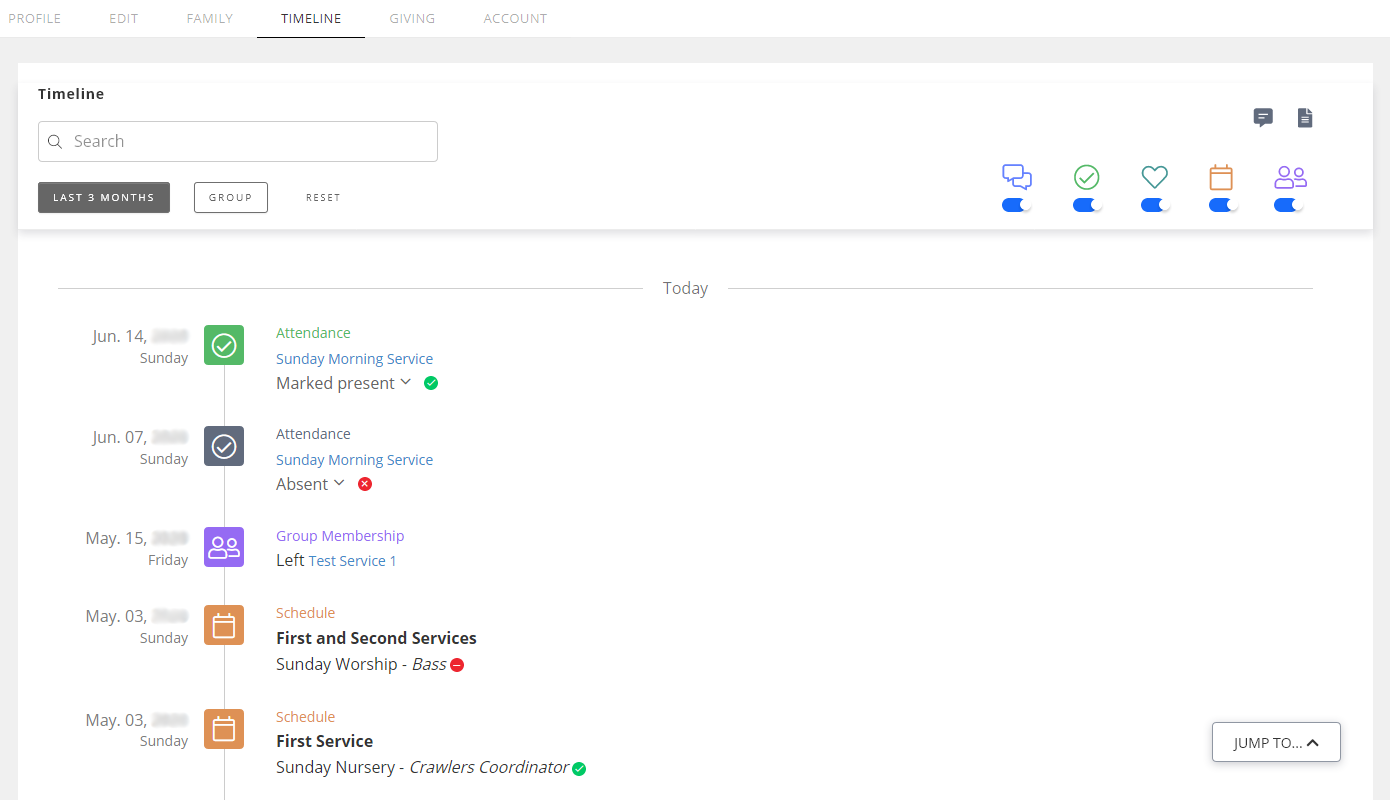1390x800 pixels.
Task: Disable the groups events toggle
Action: tap(1289, 205)
